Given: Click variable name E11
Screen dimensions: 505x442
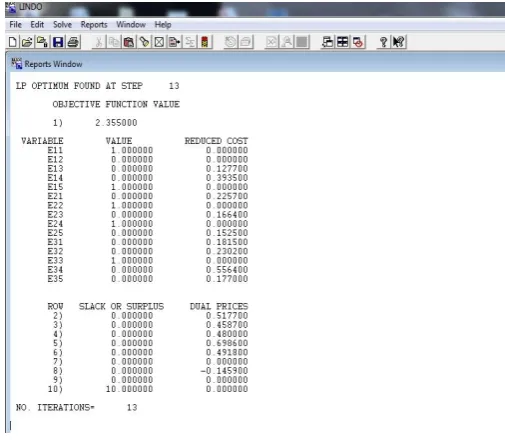Looking at the screenshot, I should point(55,150).
